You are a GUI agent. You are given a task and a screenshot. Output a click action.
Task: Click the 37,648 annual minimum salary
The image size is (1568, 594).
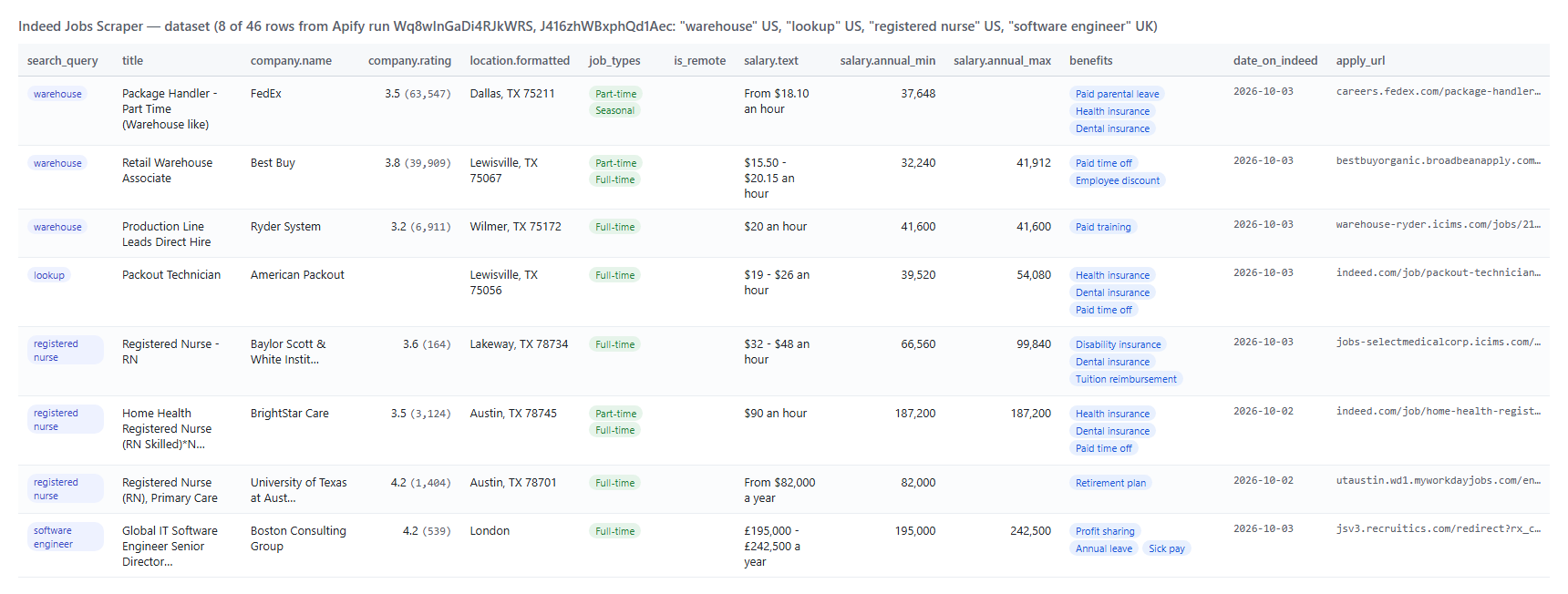point(918,94)
